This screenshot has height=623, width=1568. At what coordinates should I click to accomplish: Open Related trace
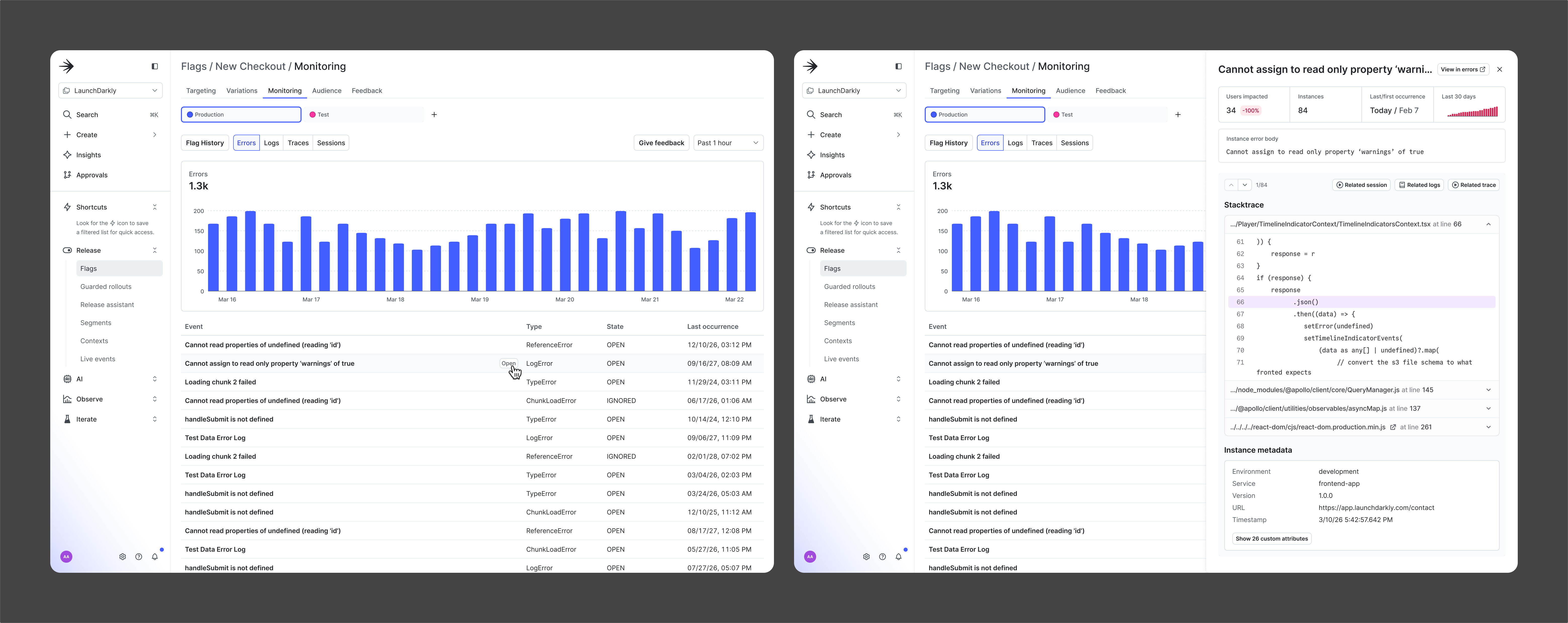pos(1474,185)
